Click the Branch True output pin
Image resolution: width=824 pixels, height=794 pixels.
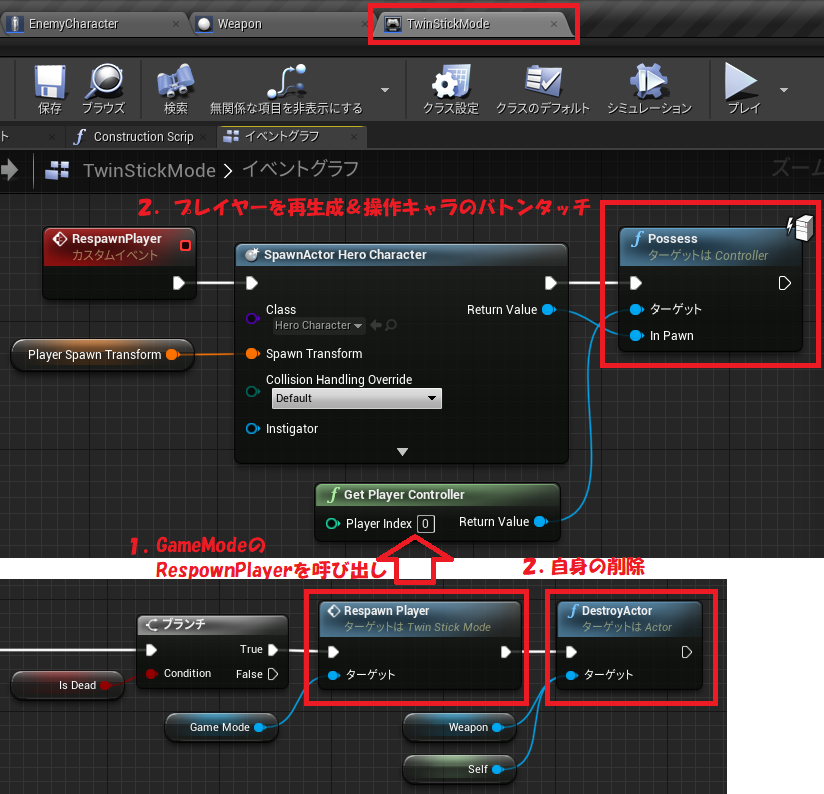point(273,650)
